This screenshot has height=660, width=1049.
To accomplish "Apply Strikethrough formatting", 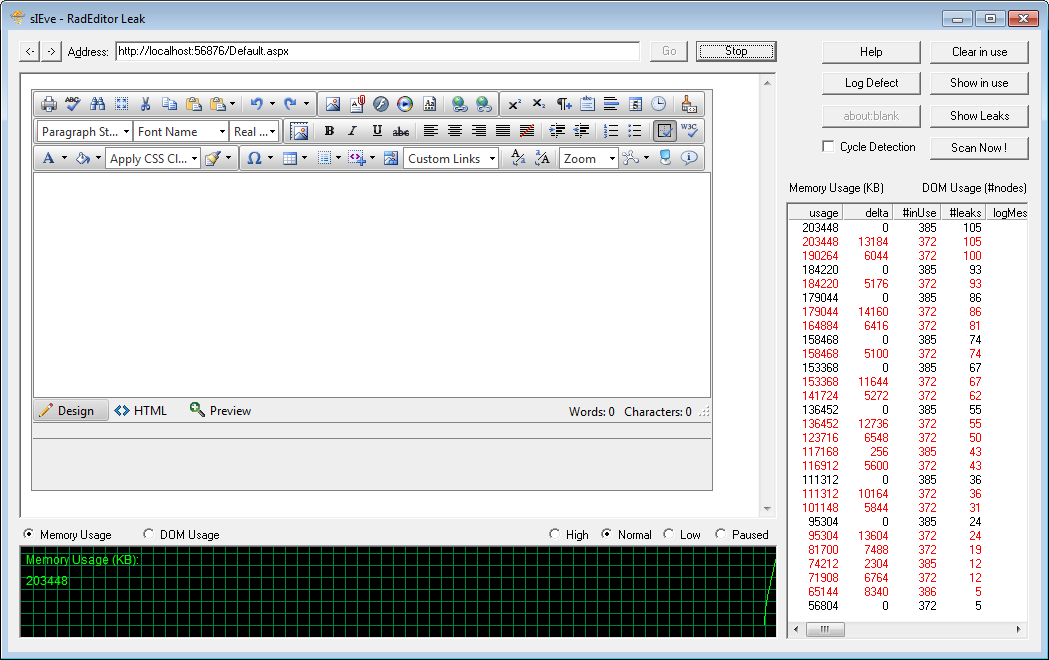I will point(401,131).
